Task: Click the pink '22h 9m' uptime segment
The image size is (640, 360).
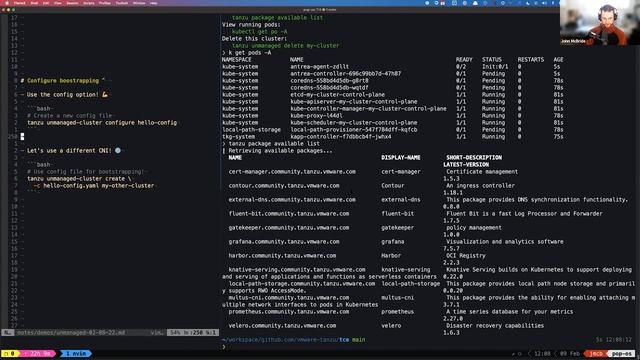Action: click(x=38, y=353)
